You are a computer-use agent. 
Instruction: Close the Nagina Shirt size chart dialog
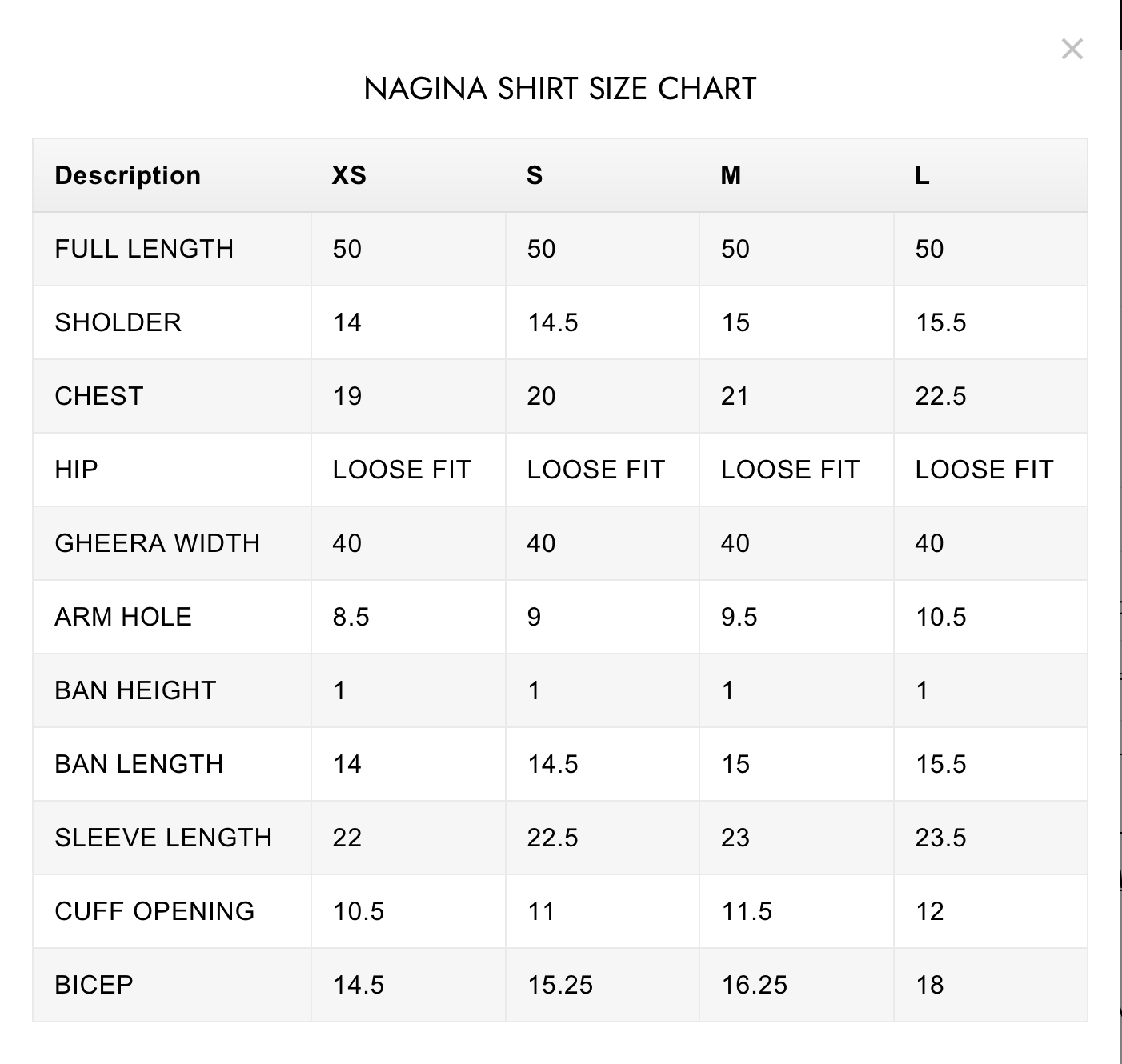(1072, 50)
